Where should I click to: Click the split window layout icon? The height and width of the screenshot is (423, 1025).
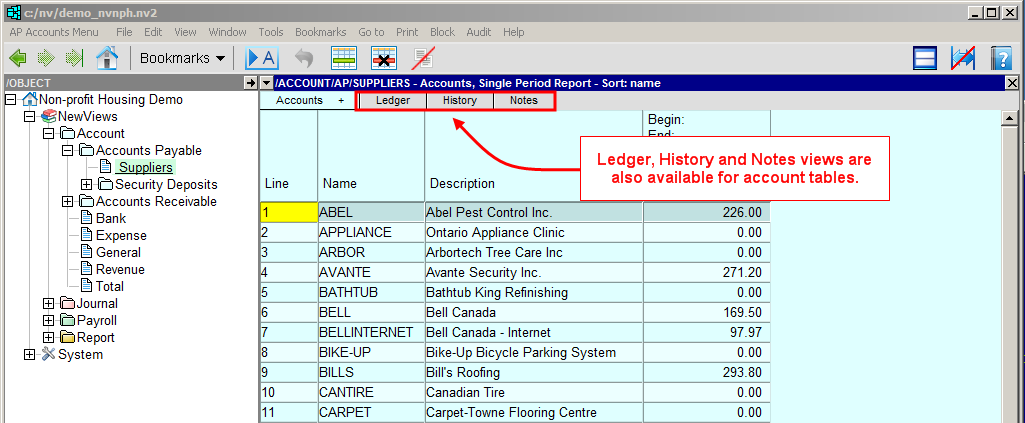[x=925, y=58]
